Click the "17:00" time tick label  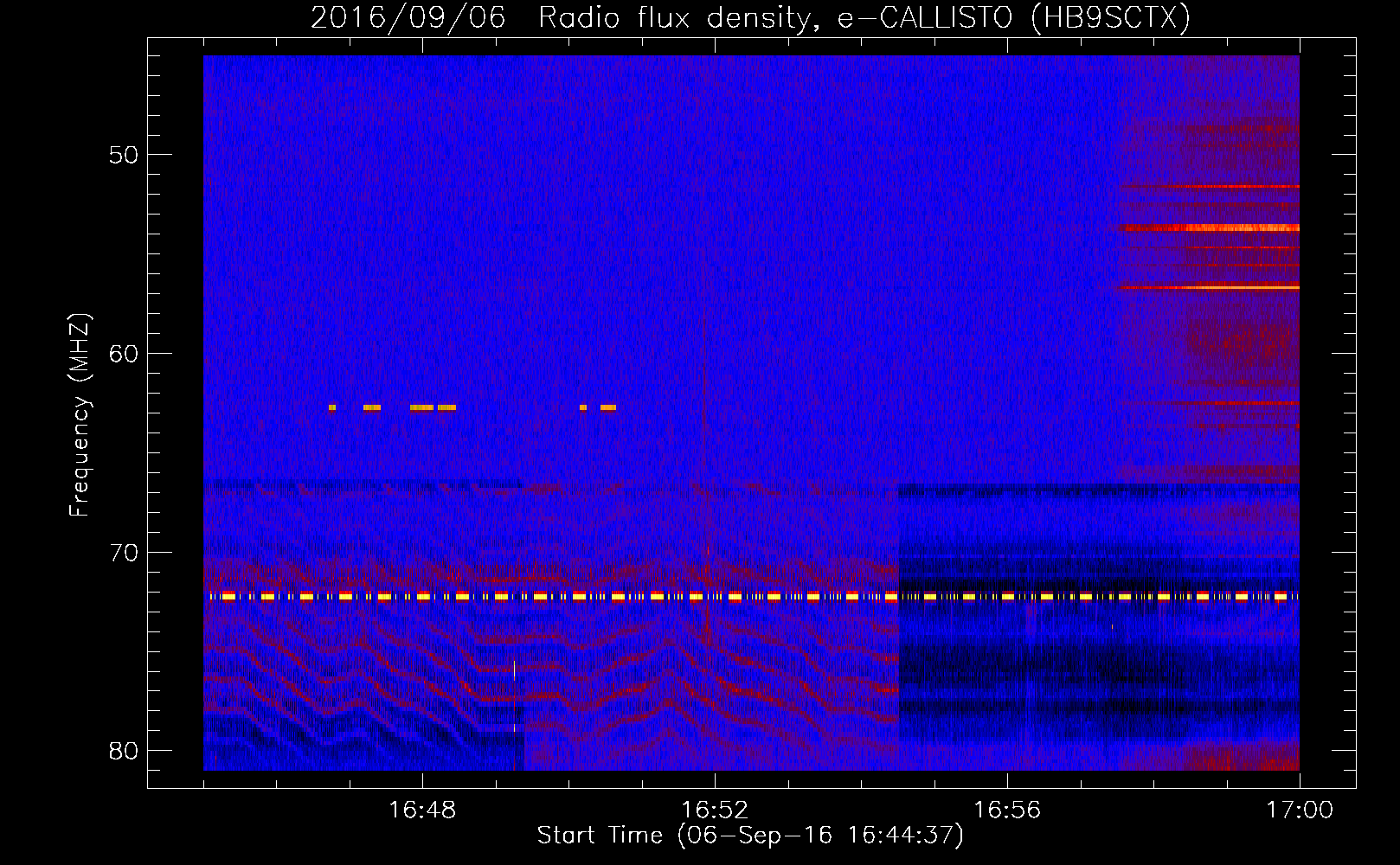(1300, 811)
